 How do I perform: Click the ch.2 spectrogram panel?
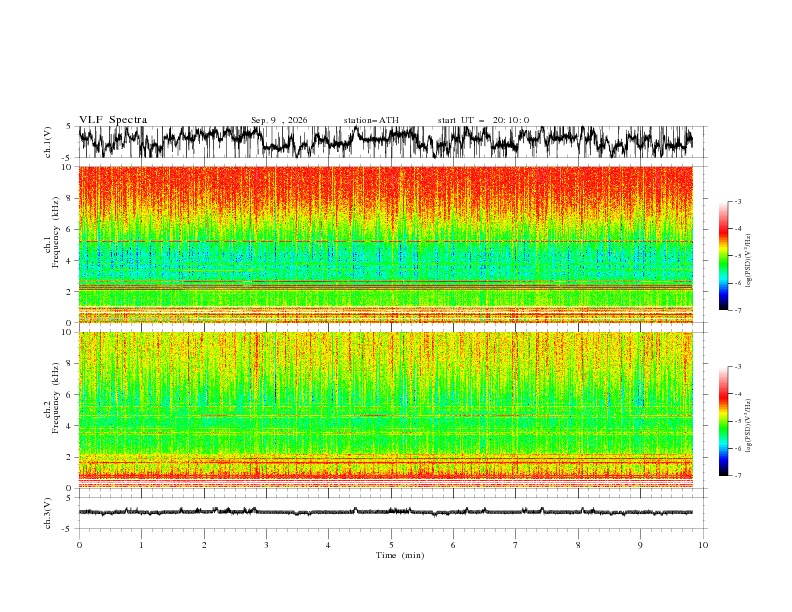point(386,410)
